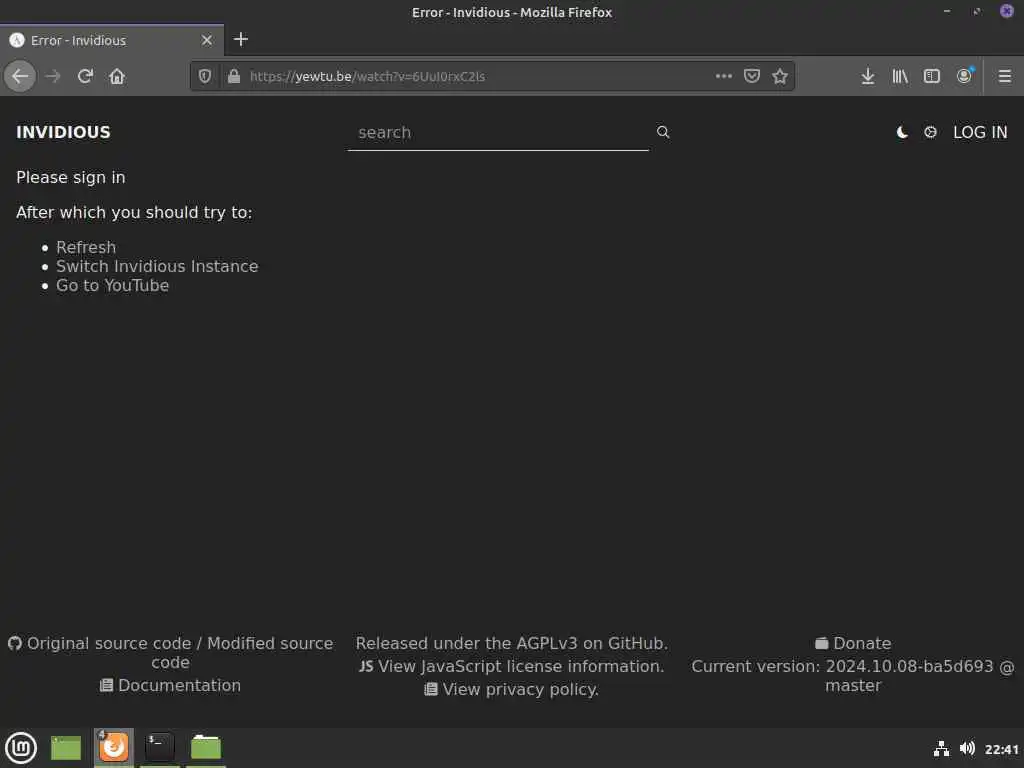Viewport: 1024px width, 768px height.
Task: Save page to Pocket icon
Action: coord(752,76)
